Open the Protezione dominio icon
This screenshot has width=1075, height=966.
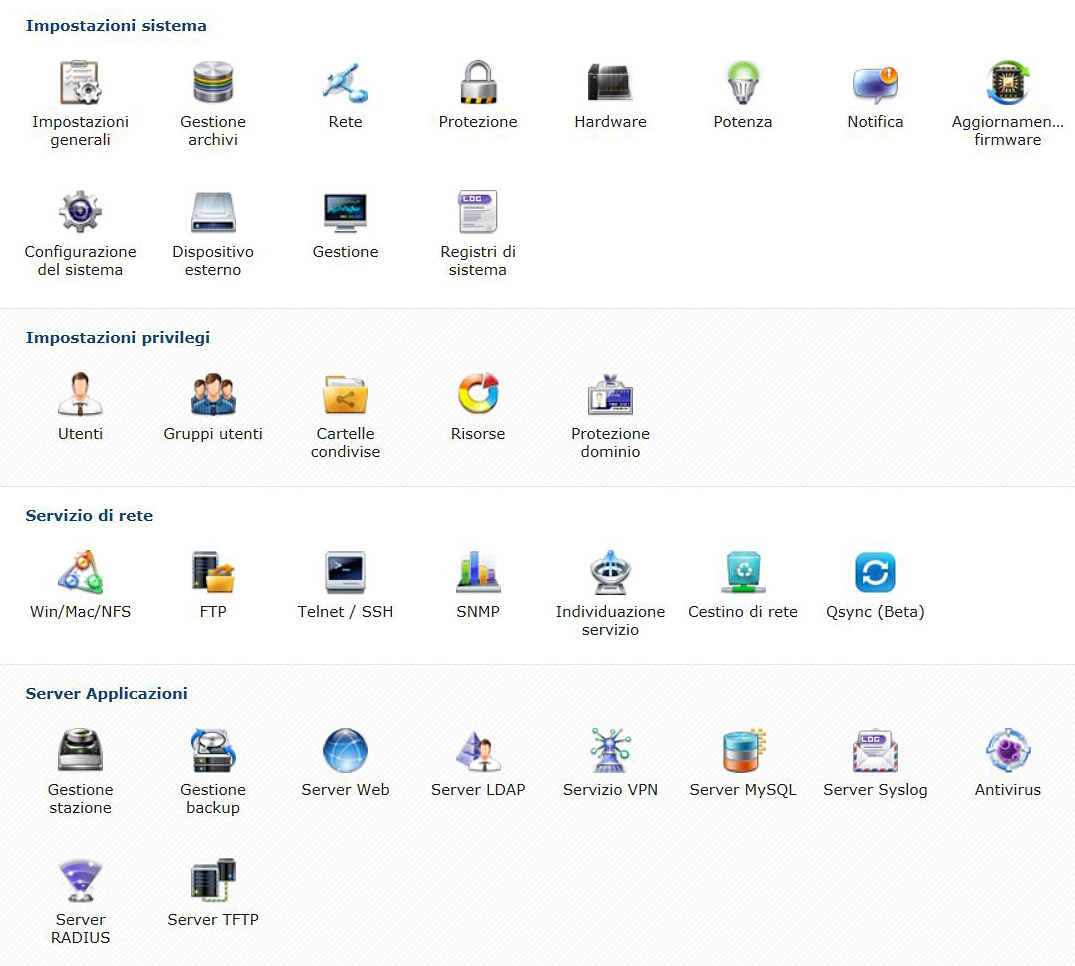610,395
